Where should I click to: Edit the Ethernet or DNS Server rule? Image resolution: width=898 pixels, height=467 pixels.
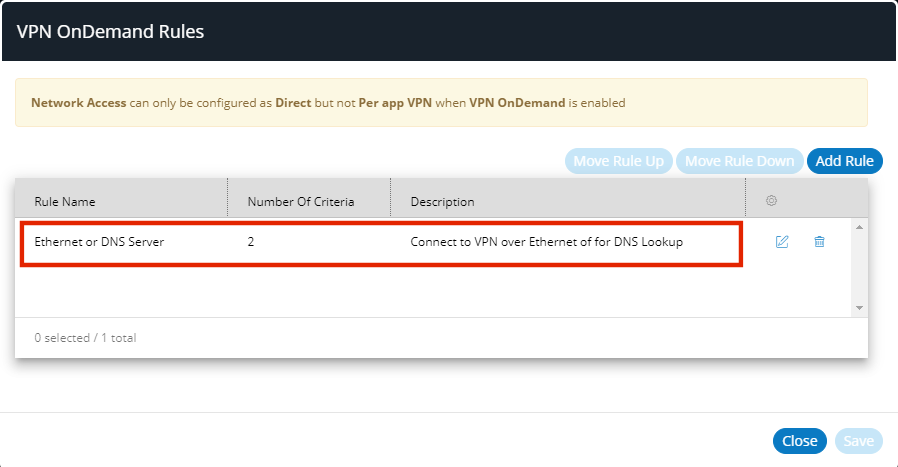click(782, 242)
